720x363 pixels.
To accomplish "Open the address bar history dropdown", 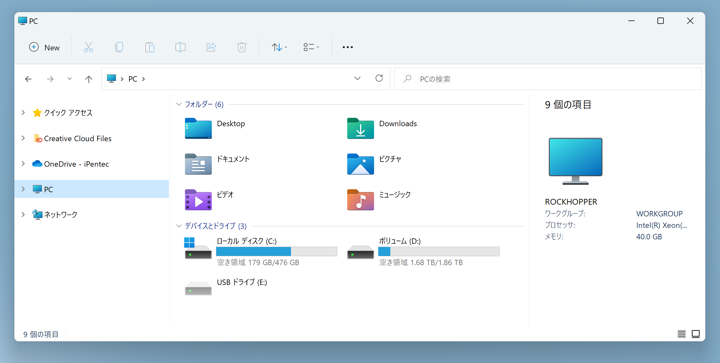I will coord(357,78).
